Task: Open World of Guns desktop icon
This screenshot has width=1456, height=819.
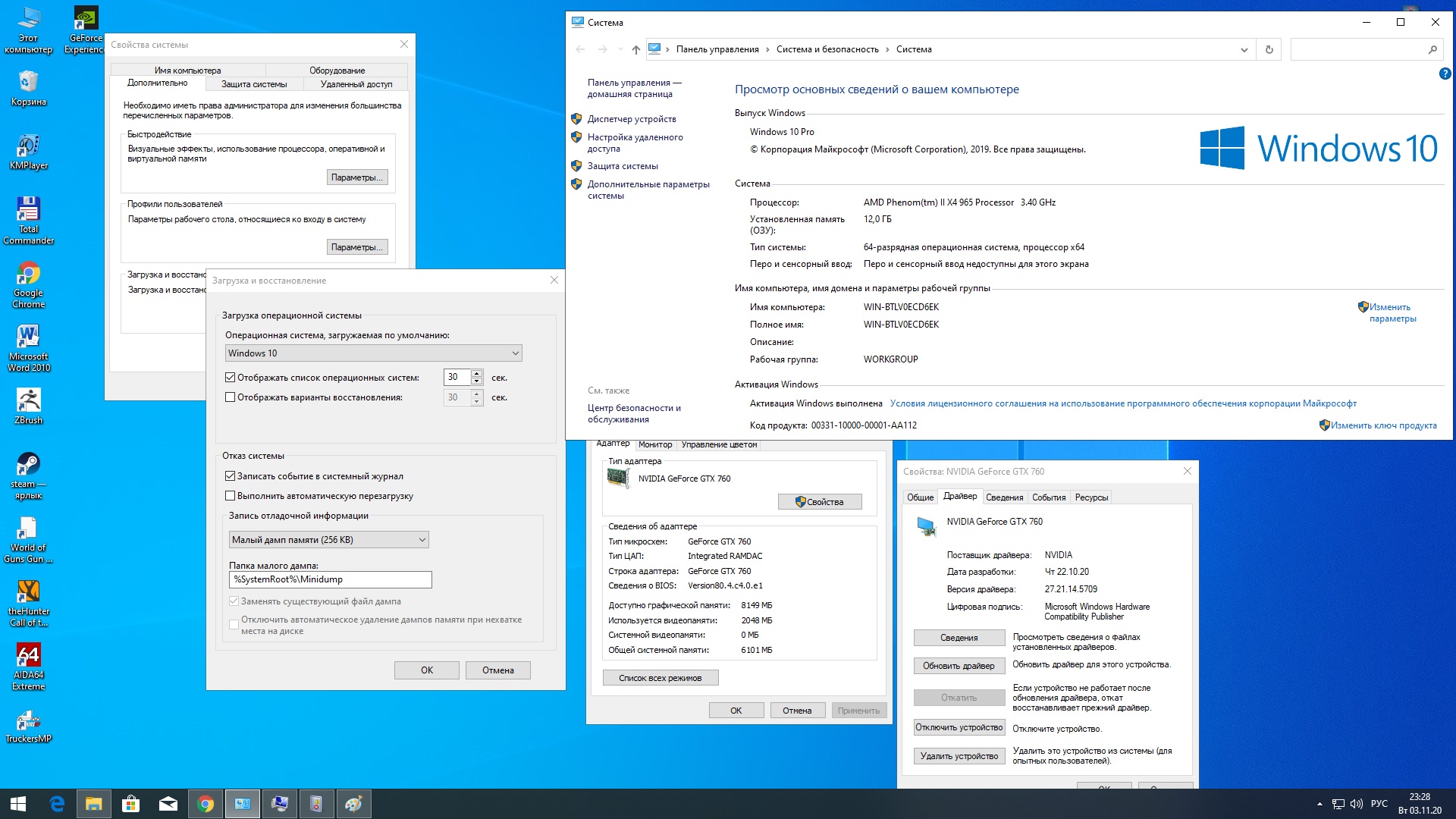Action: [x=28, y=538]
